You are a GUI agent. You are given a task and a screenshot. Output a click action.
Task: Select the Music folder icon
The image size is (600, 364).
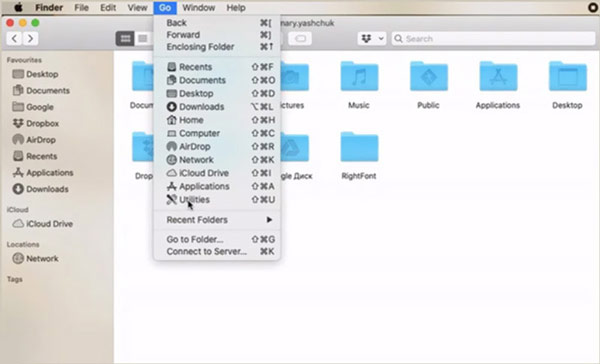click(x=359, y=76)
